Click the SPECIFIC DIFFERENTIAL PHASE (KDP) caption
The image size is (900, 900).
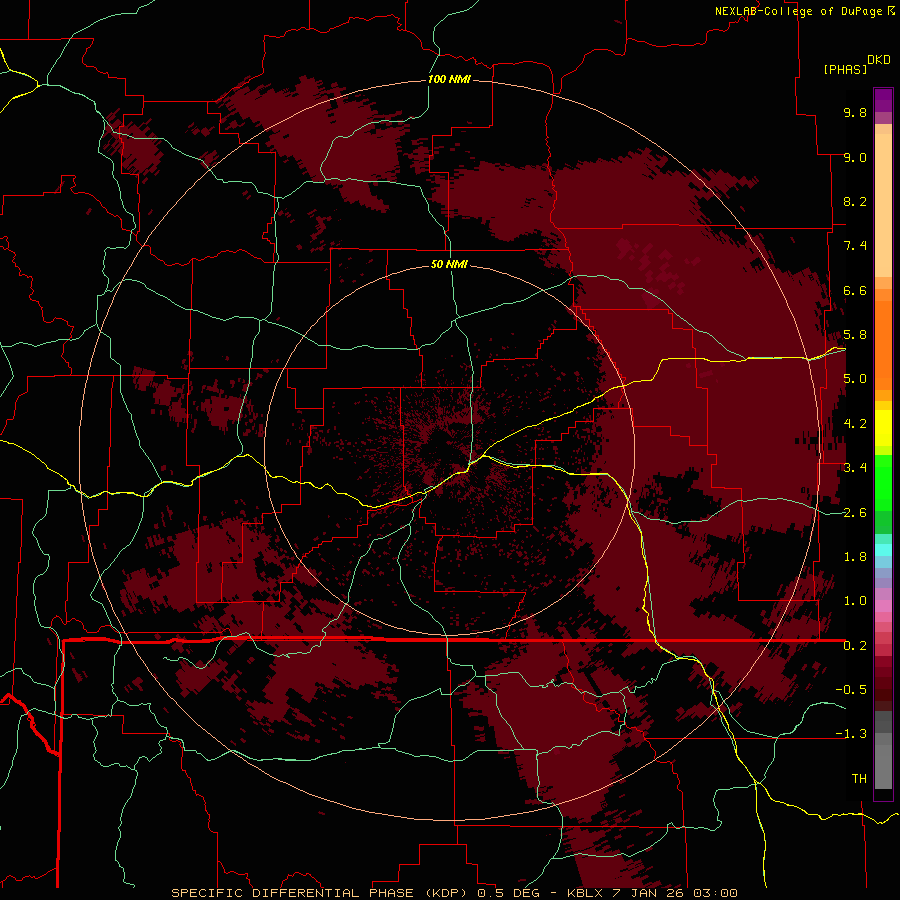click(x=319, y=893)
